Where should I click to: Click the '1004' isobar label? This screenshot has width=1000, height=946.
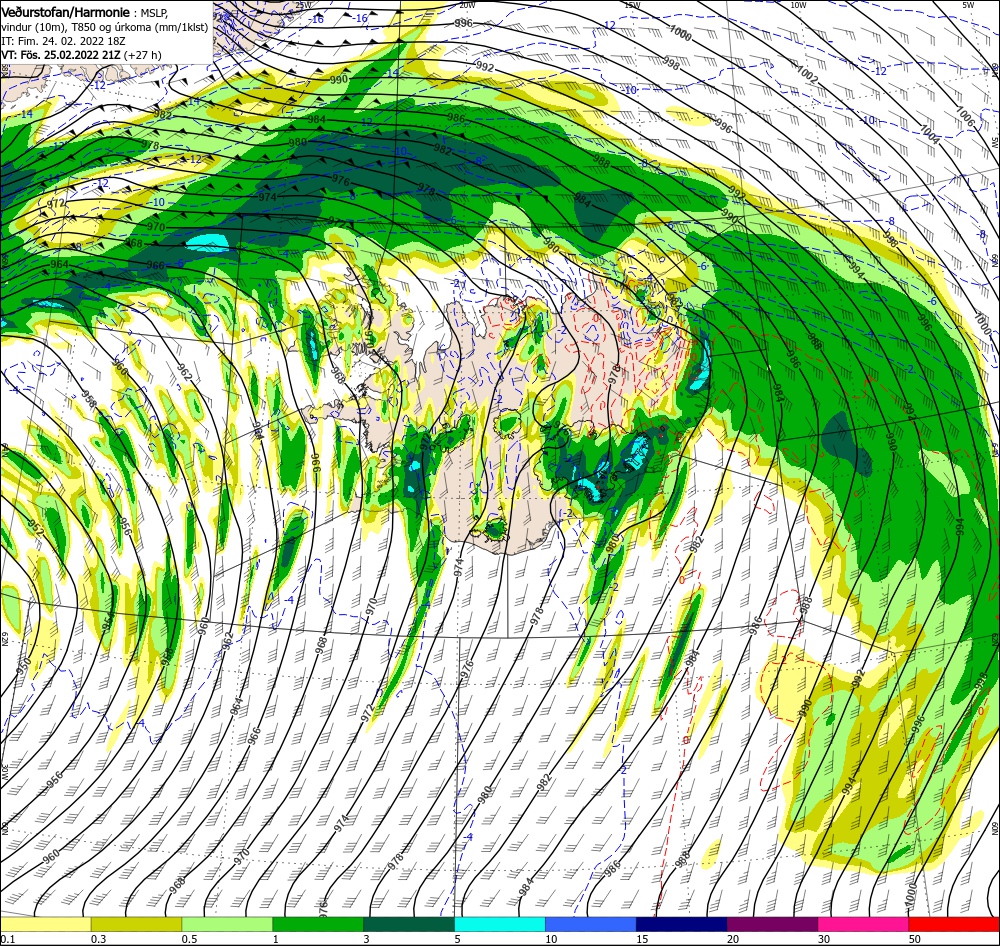929,134
